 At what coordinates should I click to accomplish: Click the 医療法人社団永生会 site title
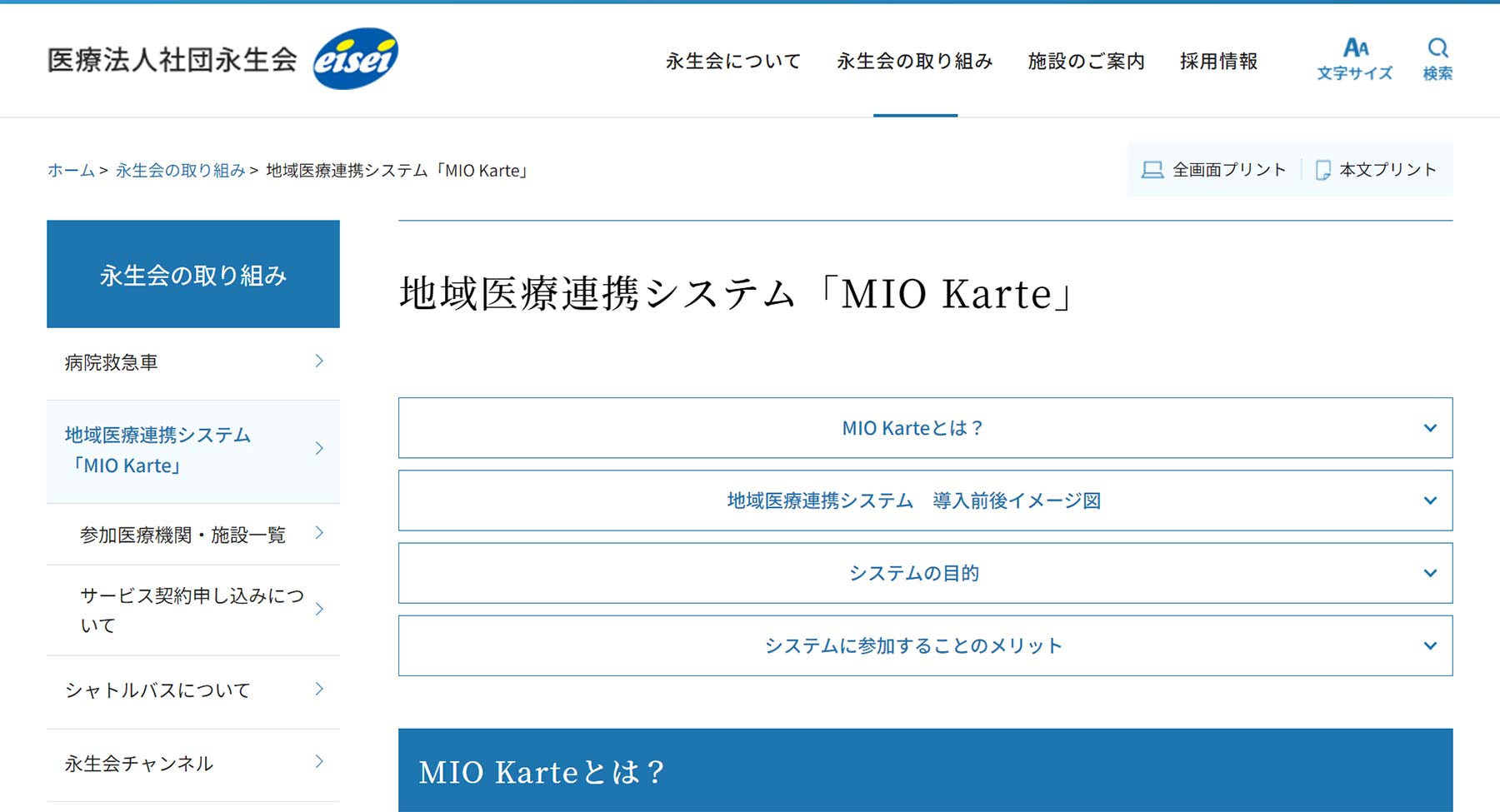click(172, 59)
